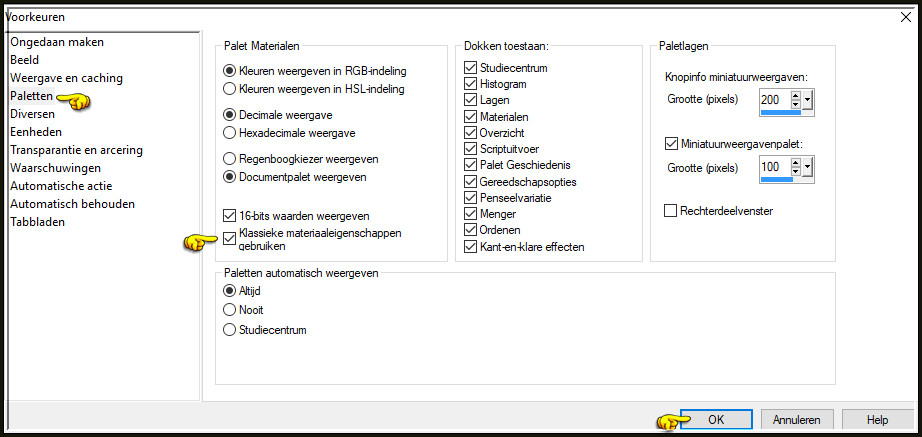
Task: Choose Hexadecimale weergave option
Action: [x=229, y=133]
